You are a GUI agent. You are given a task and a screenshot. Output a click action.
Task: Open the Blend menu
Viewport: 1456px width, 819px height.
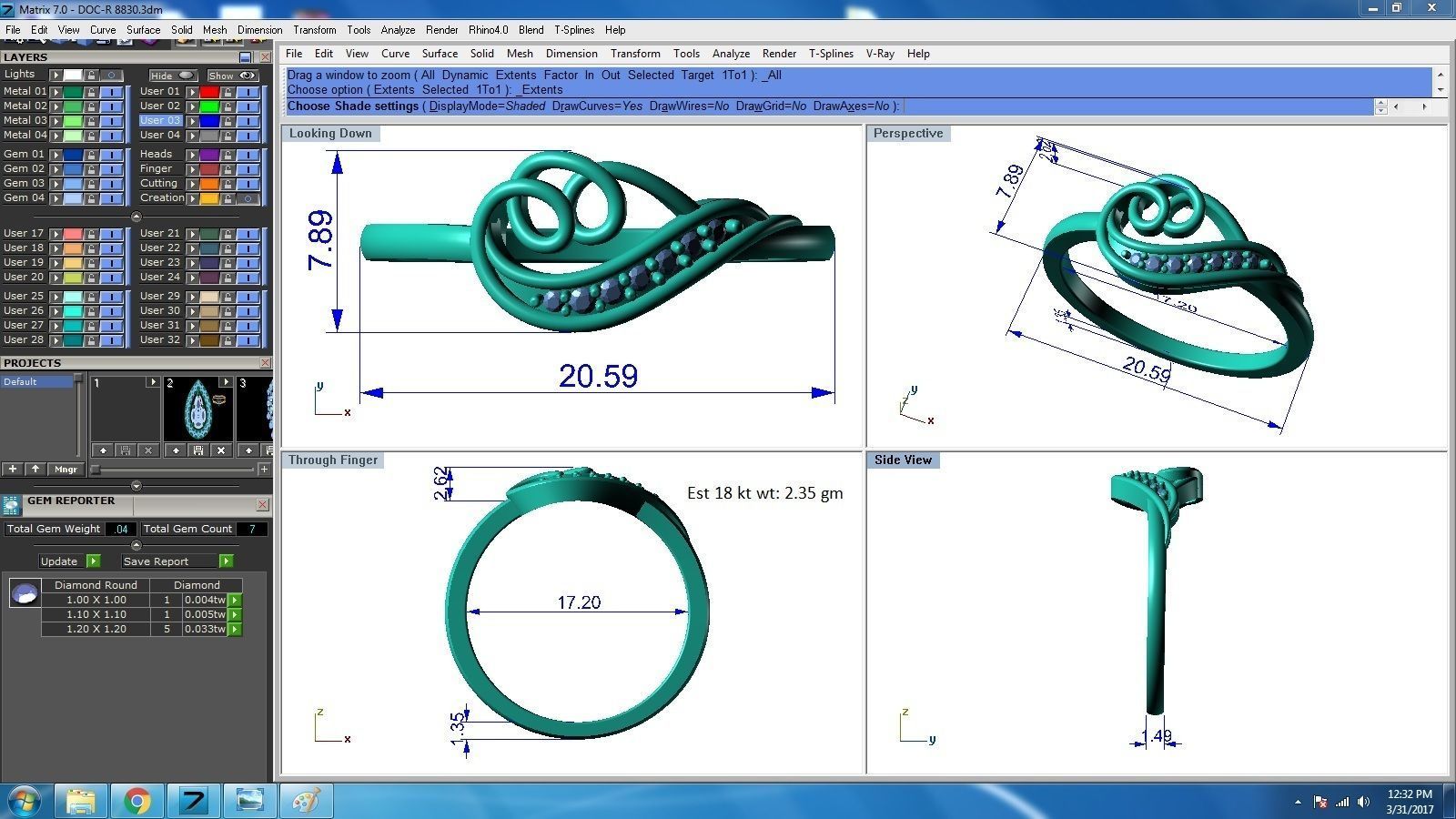pyautogui.click(x=531, y=30)
